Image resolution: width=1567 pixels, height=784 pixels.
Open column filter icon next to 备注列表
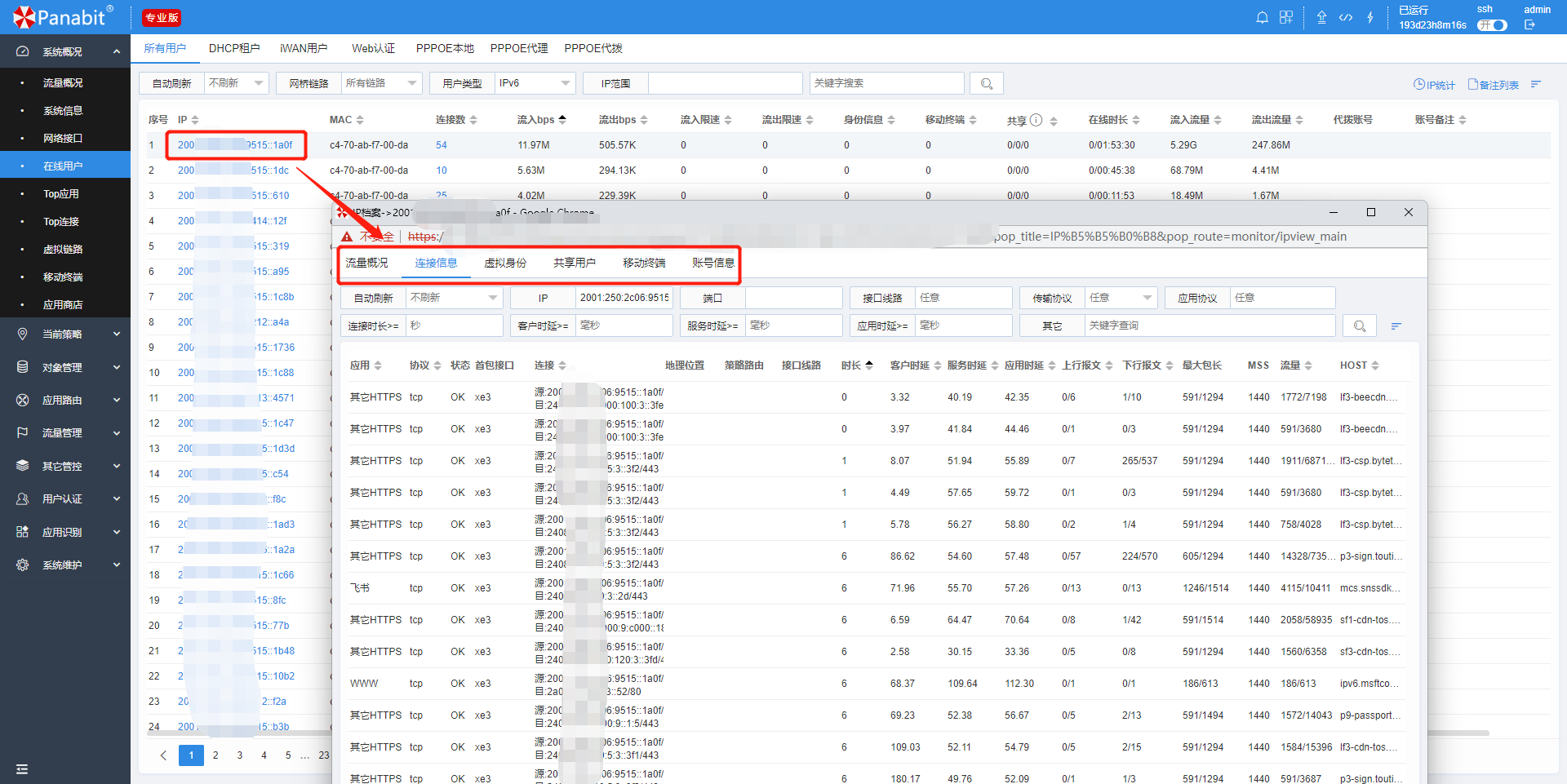(x=1536, y=84)
